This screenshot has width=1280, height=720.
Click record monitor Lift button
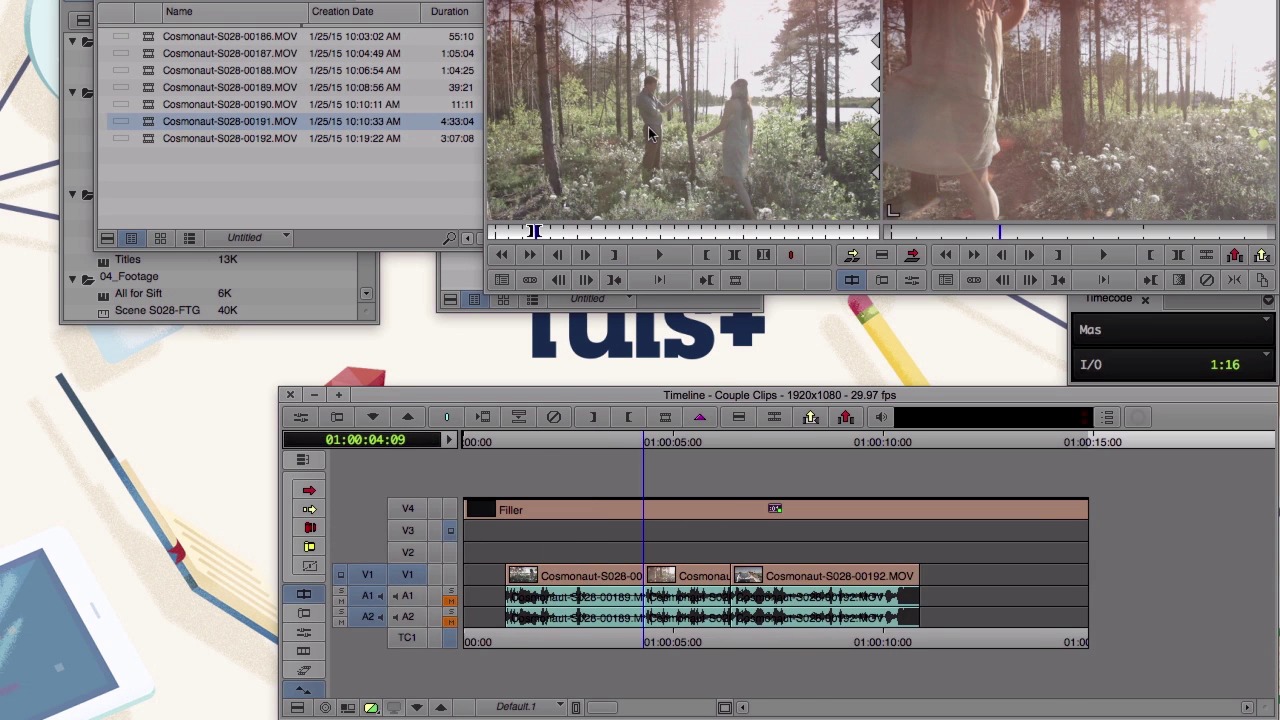point(1234,256)
